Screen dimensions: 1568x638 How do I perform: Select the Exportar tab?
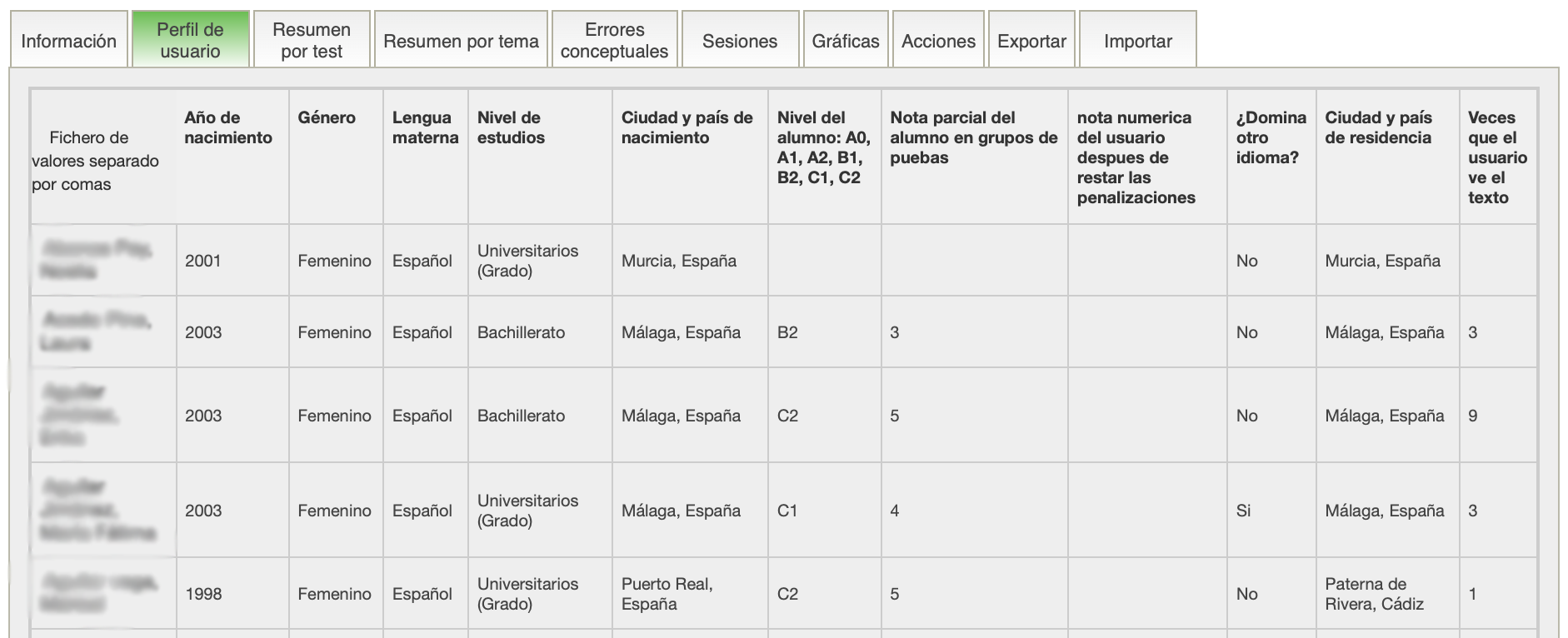[1031, 41]
